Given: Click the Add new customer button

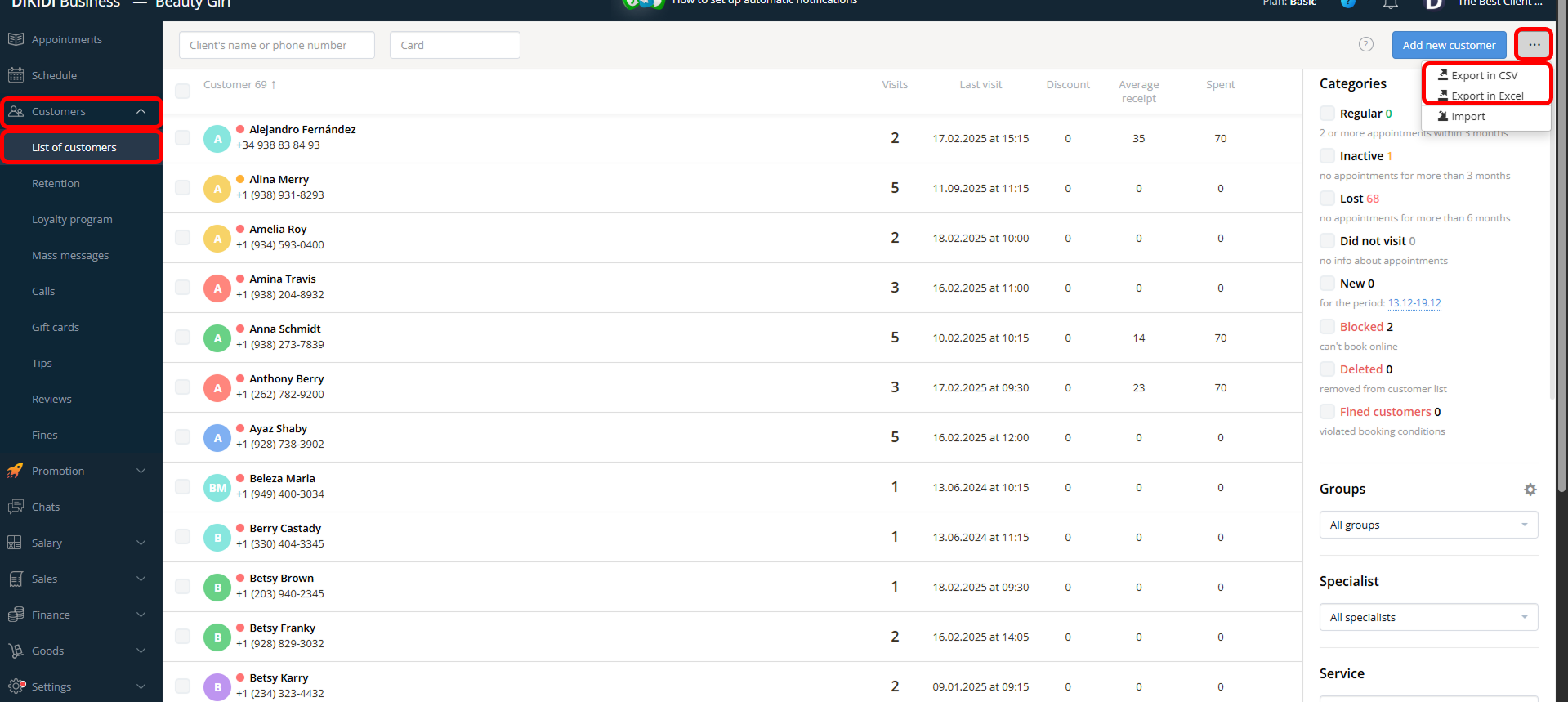Looking at the screenshot, I should point(1448,45).
